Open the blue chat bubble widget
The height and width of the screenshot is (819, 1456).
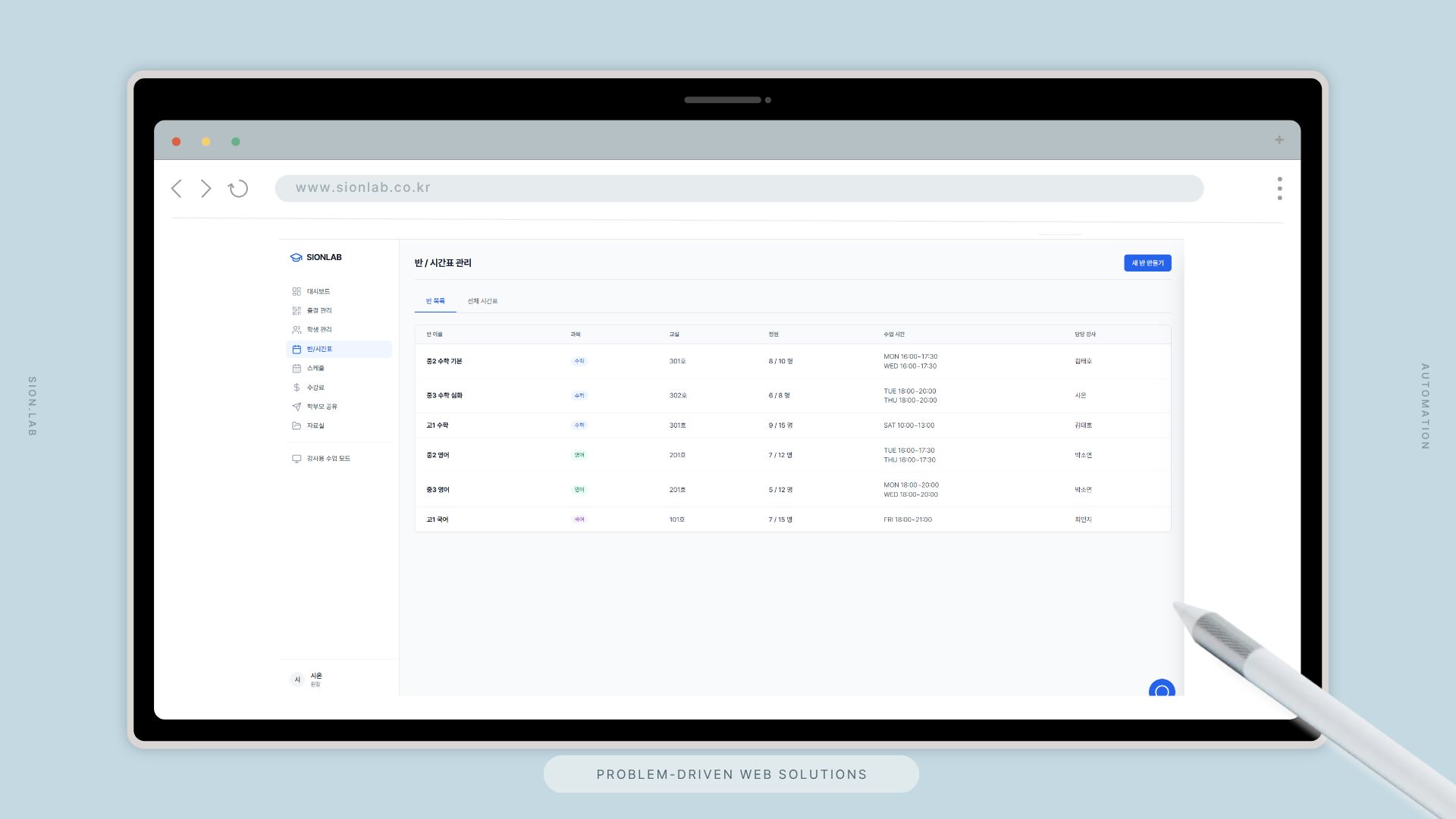[1161, 689]
